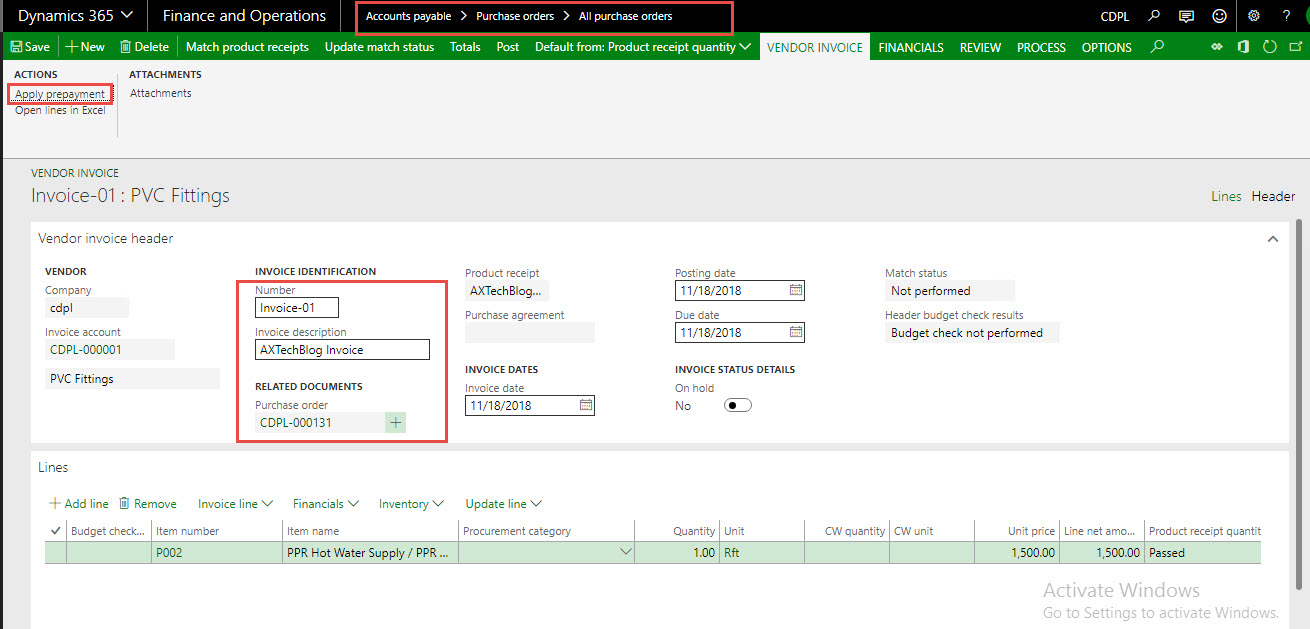Click the CDPL company selector
1310x629 pixels.
click(1114, 16)
